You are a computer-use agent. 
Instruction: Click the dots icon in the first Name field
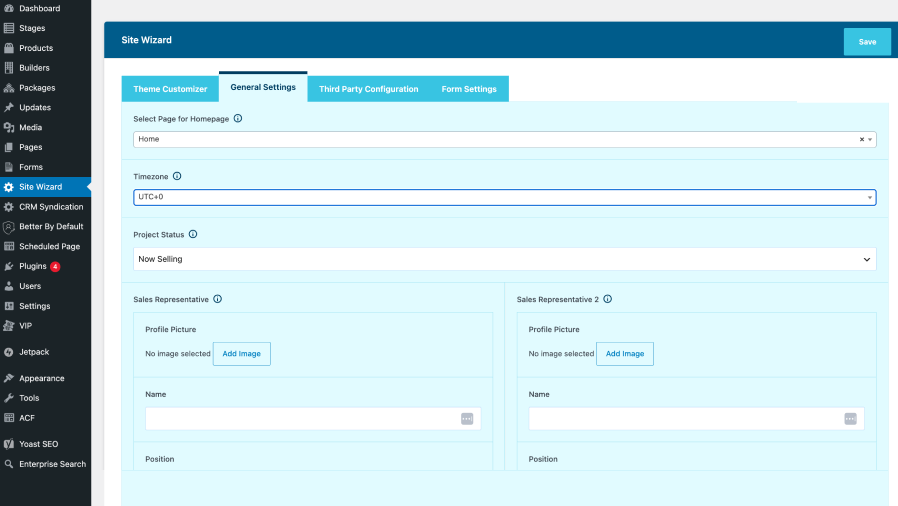pyautogui.click(x=467, y=419)
